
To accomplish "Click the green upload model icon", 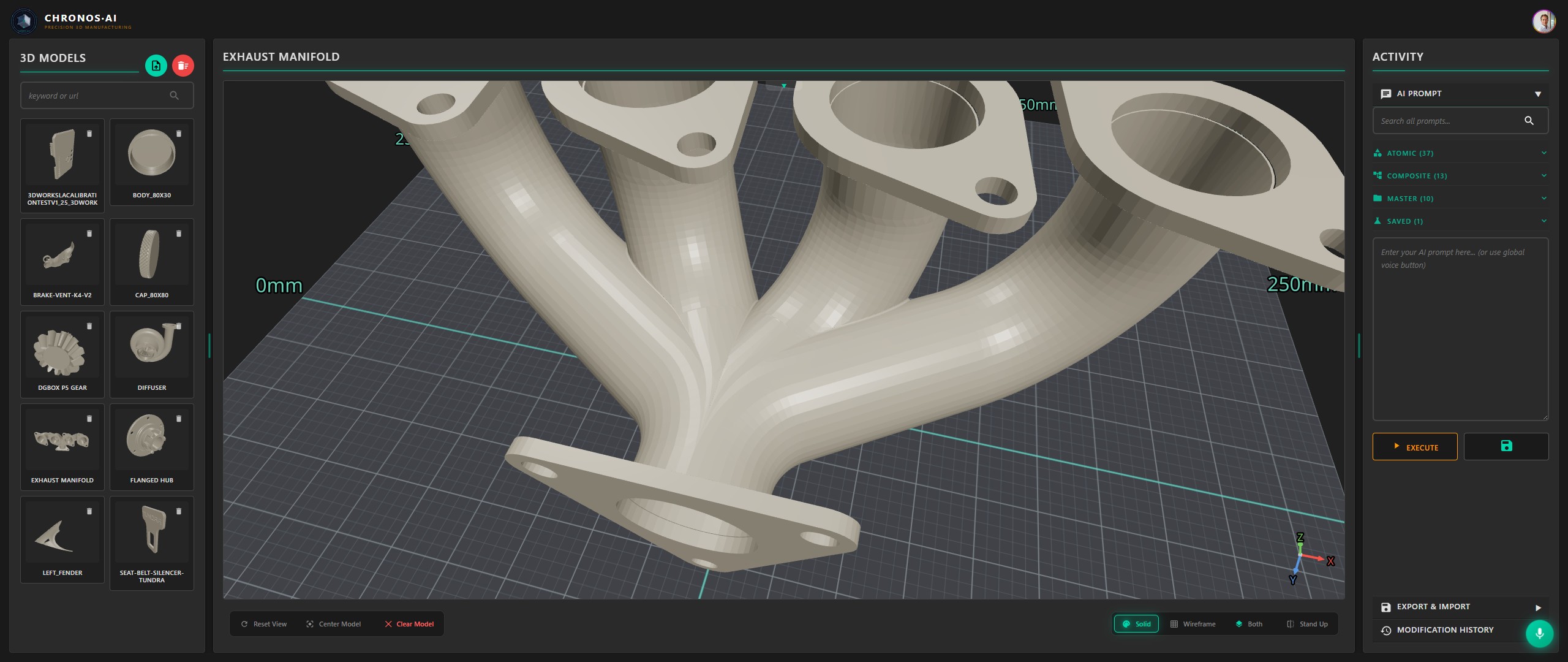I will 156,66.
